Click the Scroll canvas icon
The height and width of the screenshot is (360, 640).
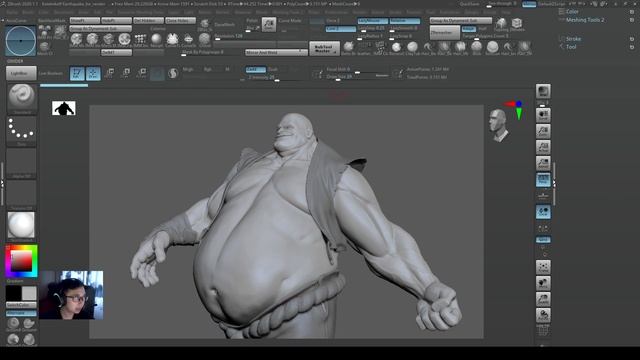point(543,115)
